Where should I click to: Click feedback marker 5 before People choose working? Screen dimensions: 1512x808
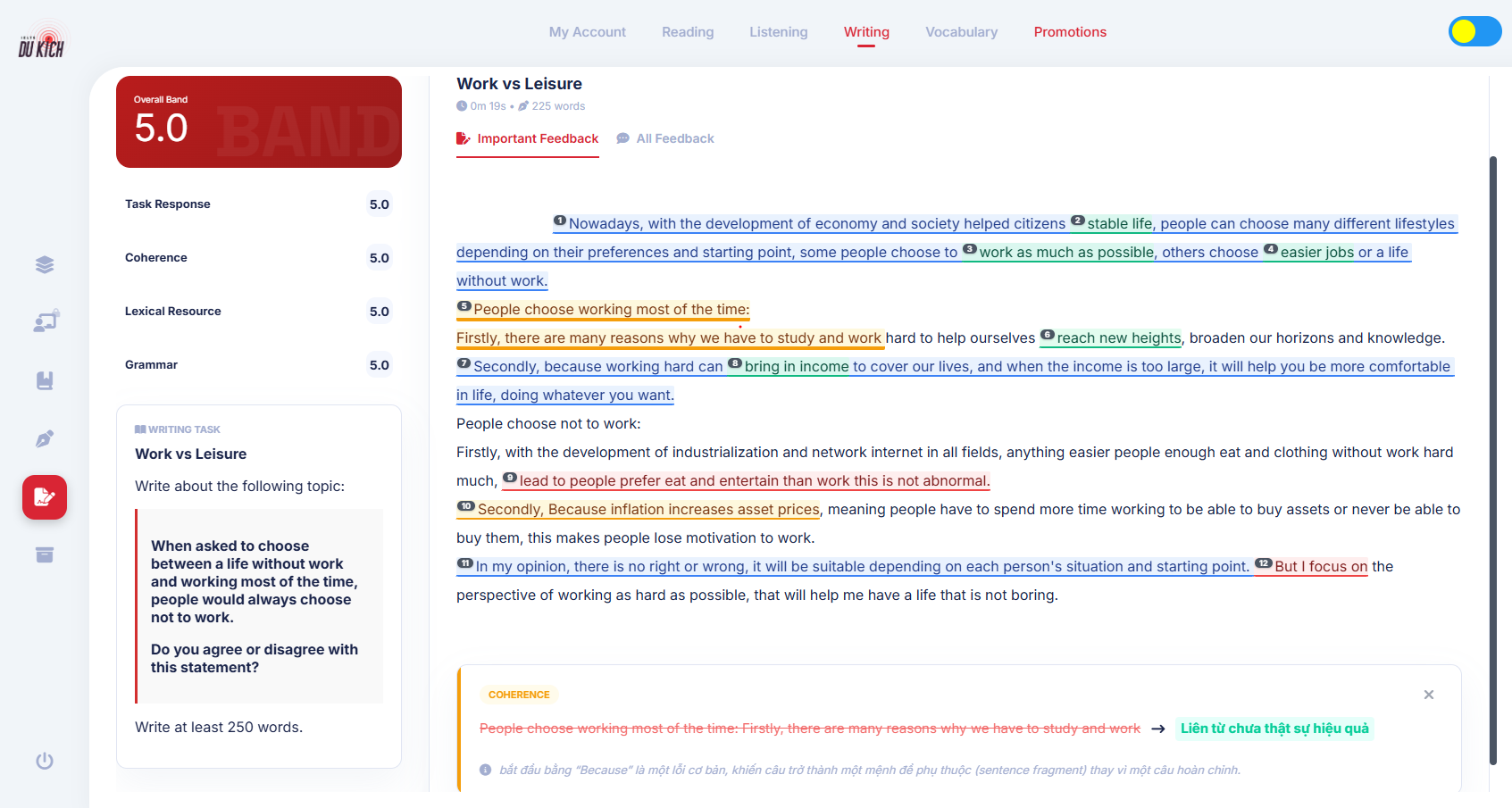[x=464, y=306]
